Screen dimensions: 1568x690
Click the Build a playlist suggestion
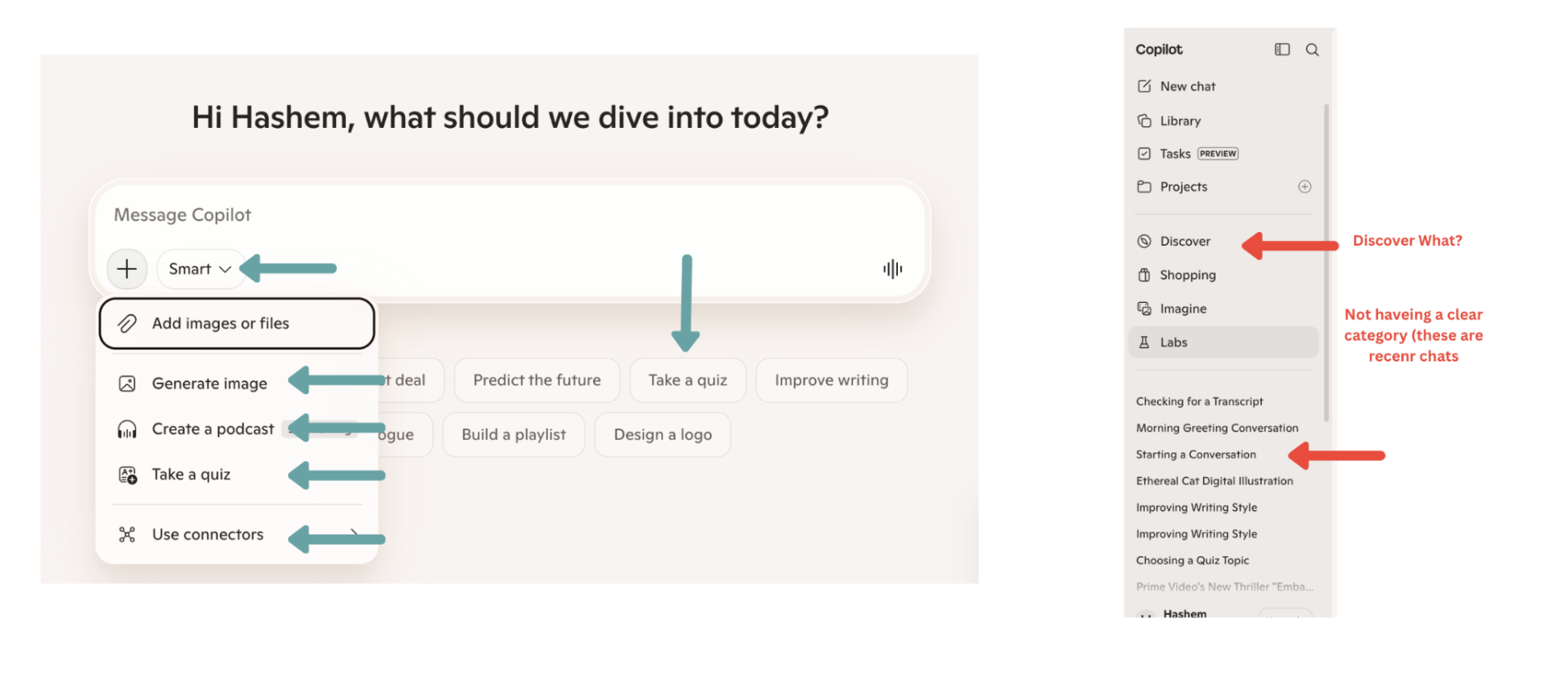[x=513, y=435]
